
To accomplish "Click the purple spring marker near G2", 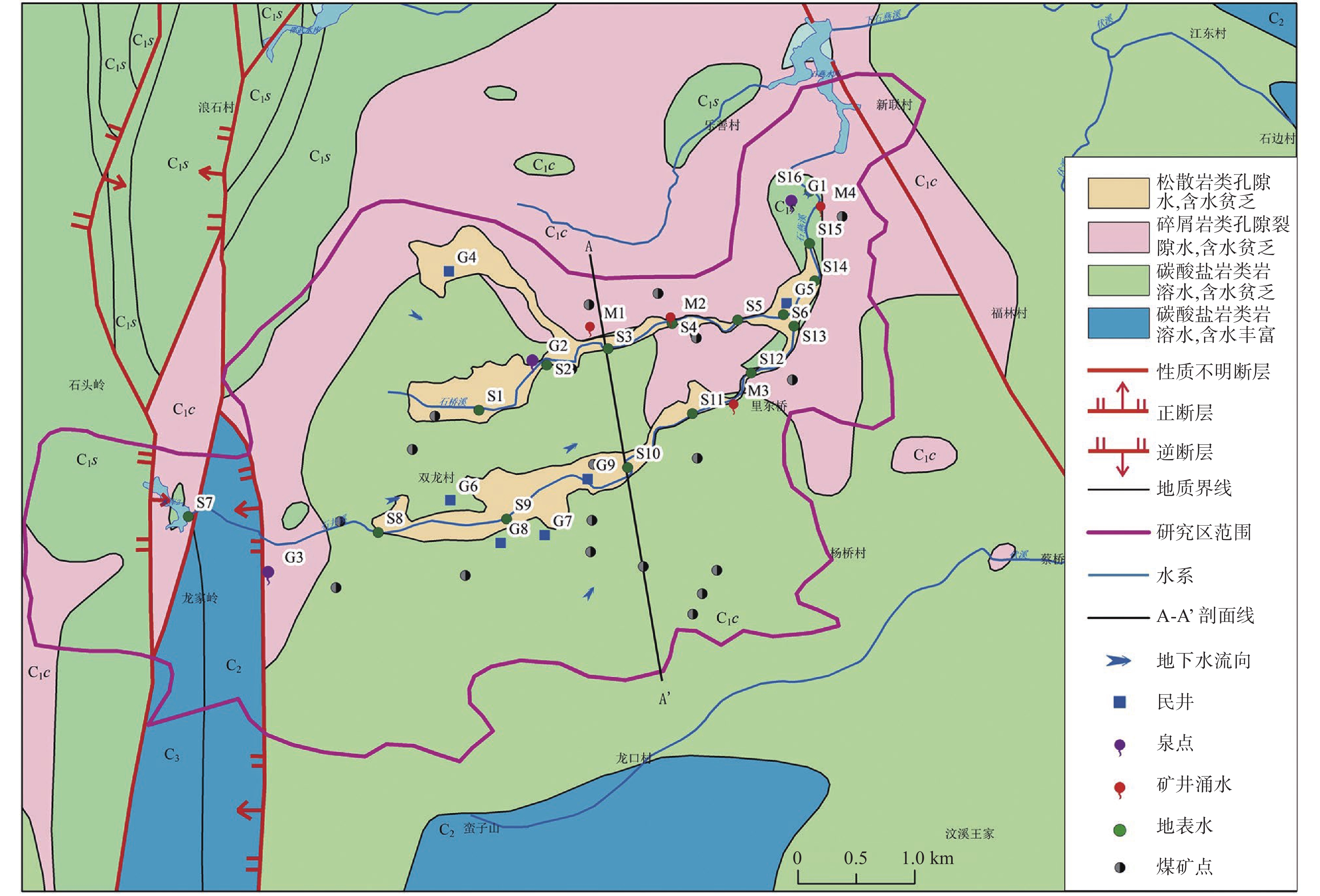I will [x=532, y=360].
